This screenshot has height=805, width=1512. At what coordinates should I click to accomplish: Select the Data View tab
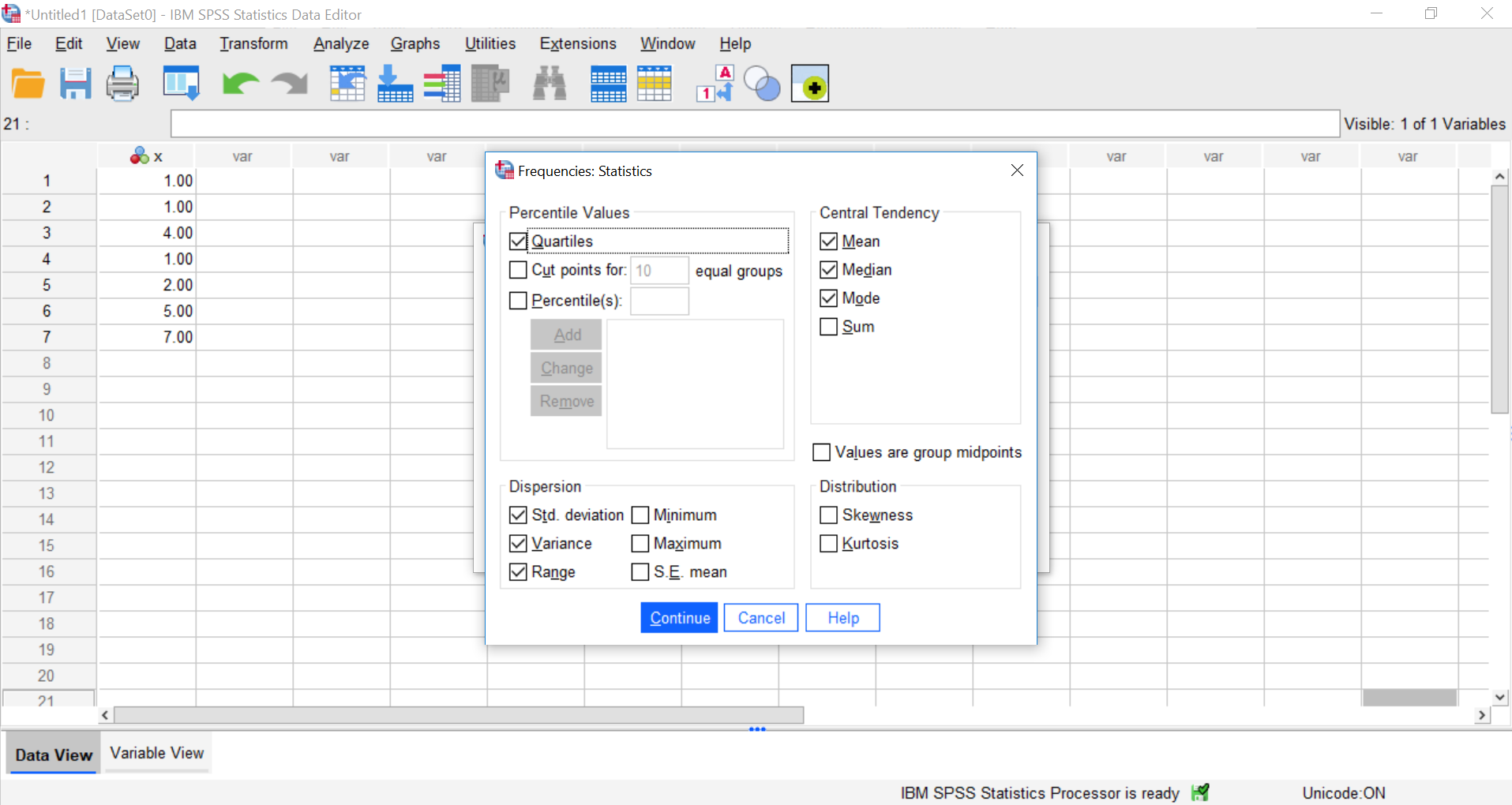click(54, 754)
